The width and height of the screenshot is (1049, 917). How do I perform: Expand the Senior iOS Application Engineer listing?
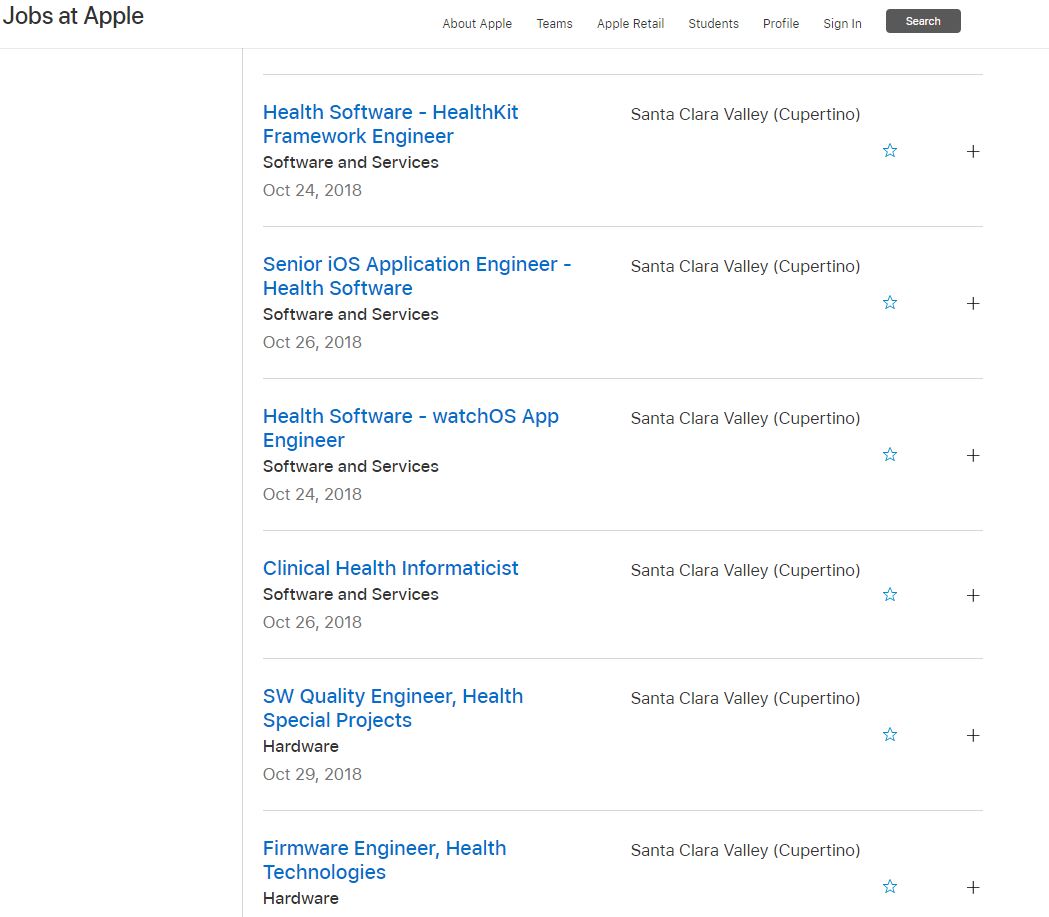tap(973, 304)
